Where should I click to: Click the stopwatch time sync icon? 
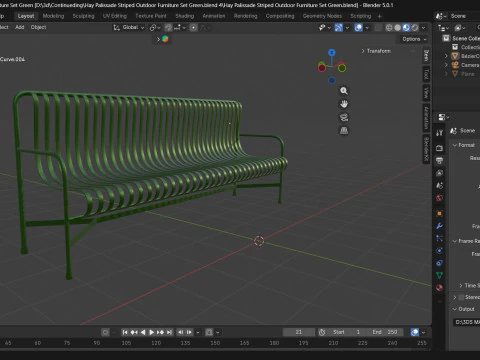(322, 332)
